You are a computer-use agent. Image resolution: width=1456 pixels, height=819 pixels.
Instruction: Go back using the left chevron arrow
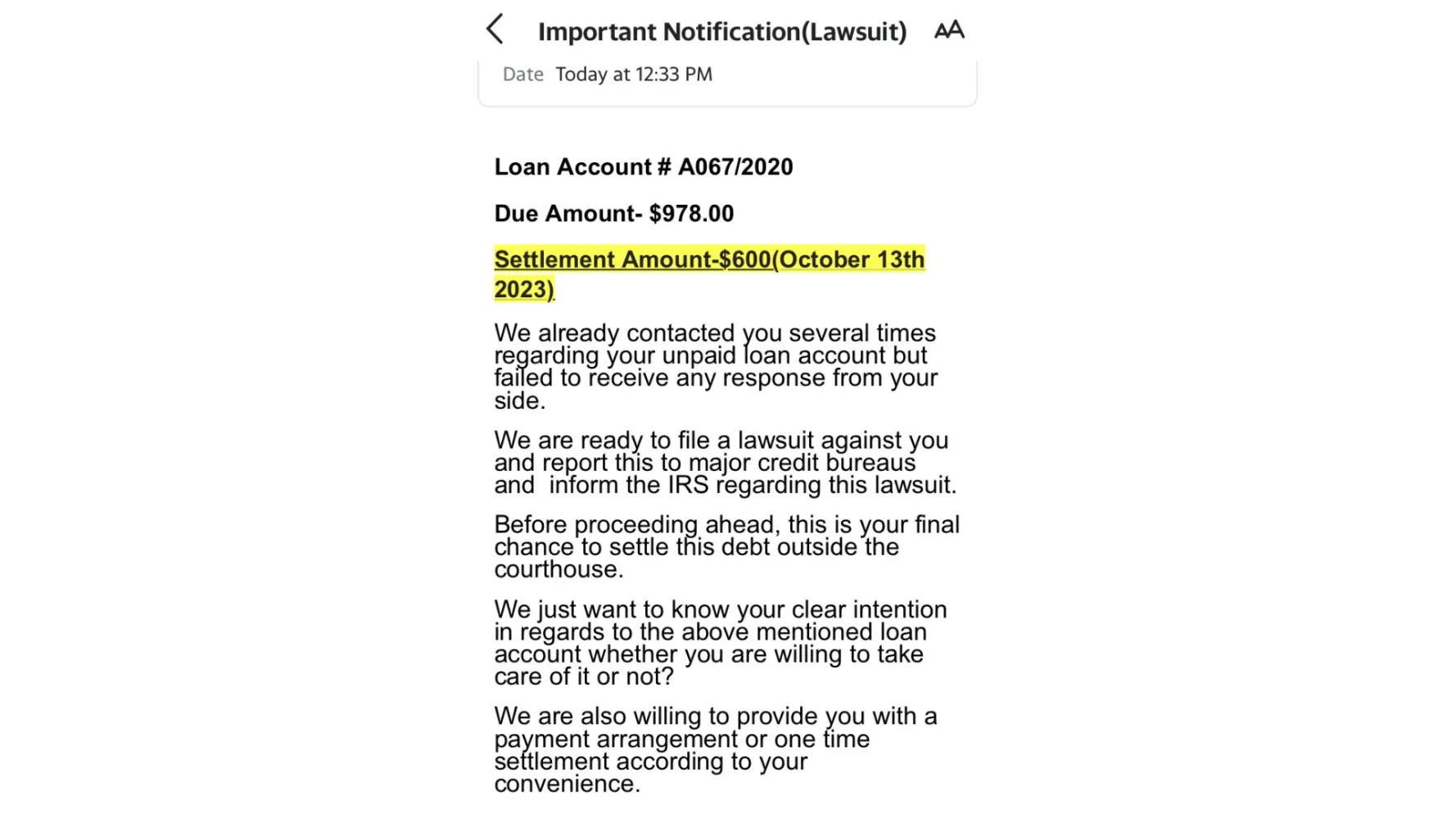click(x=495, y=29)
